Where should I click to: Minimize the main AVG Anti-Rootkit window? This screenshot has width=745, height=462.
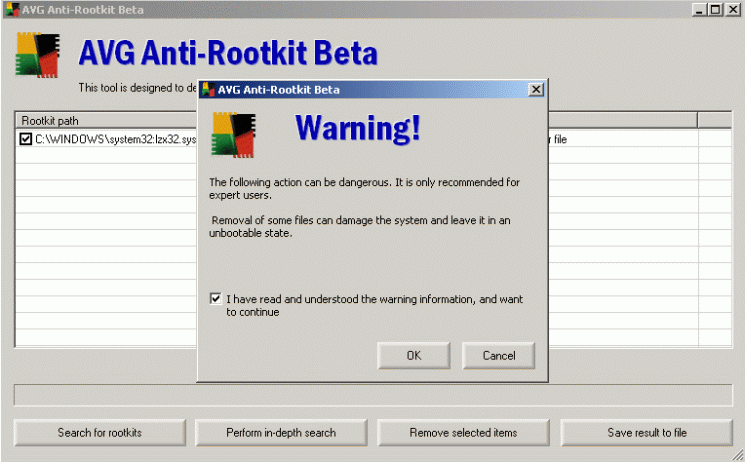click(698, 10)
